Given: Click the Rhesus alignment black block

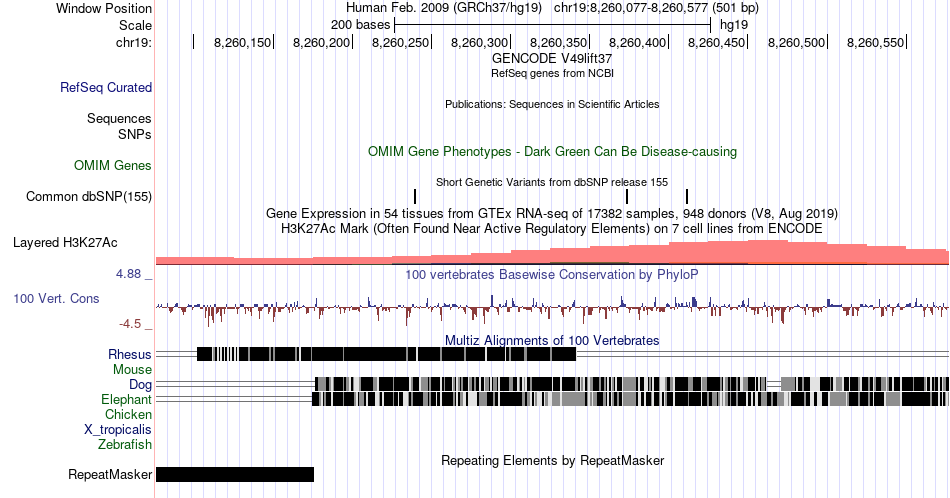Looking at the screenshot, I should 387,354.
